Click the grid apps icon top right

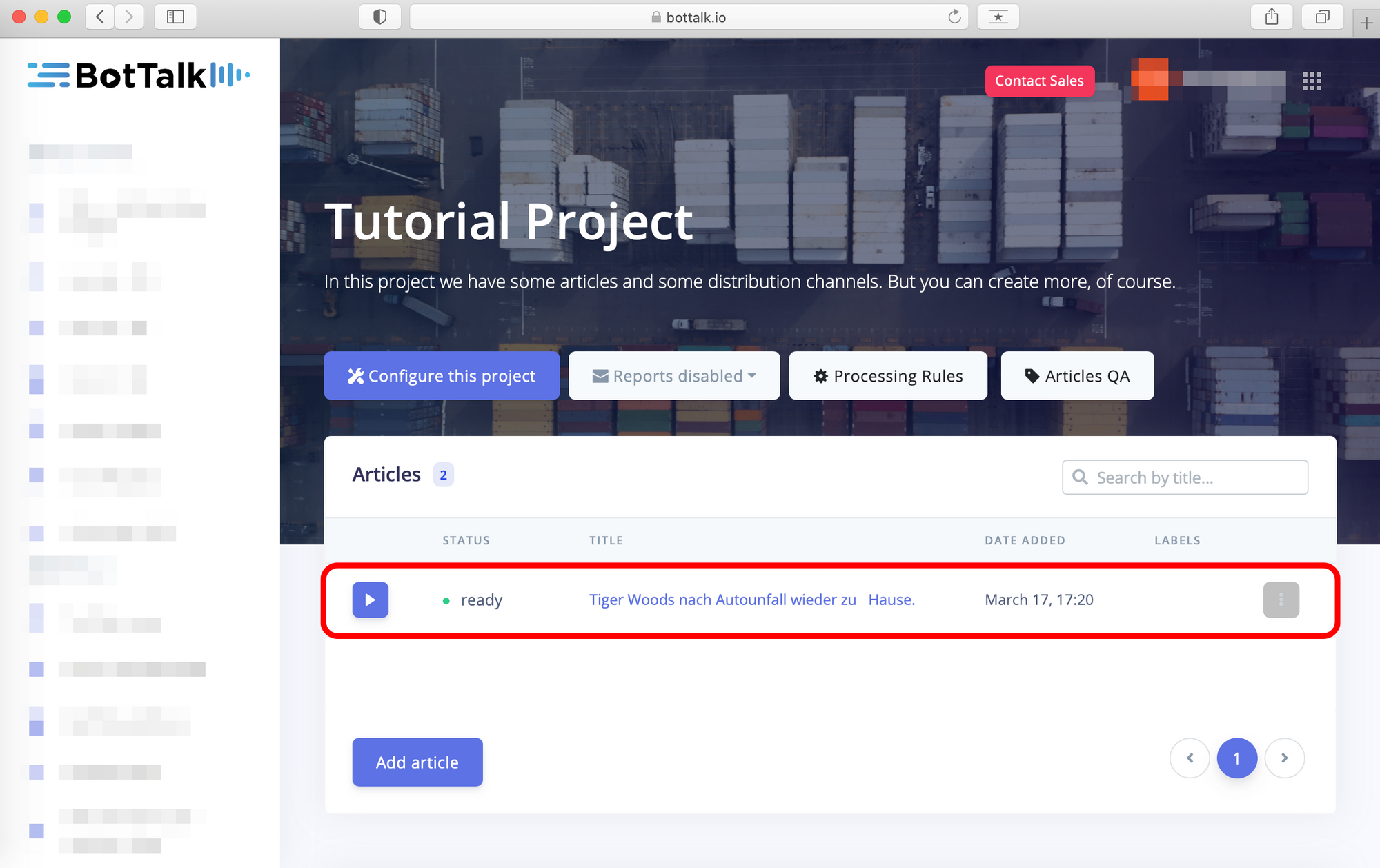[1311, 81]
